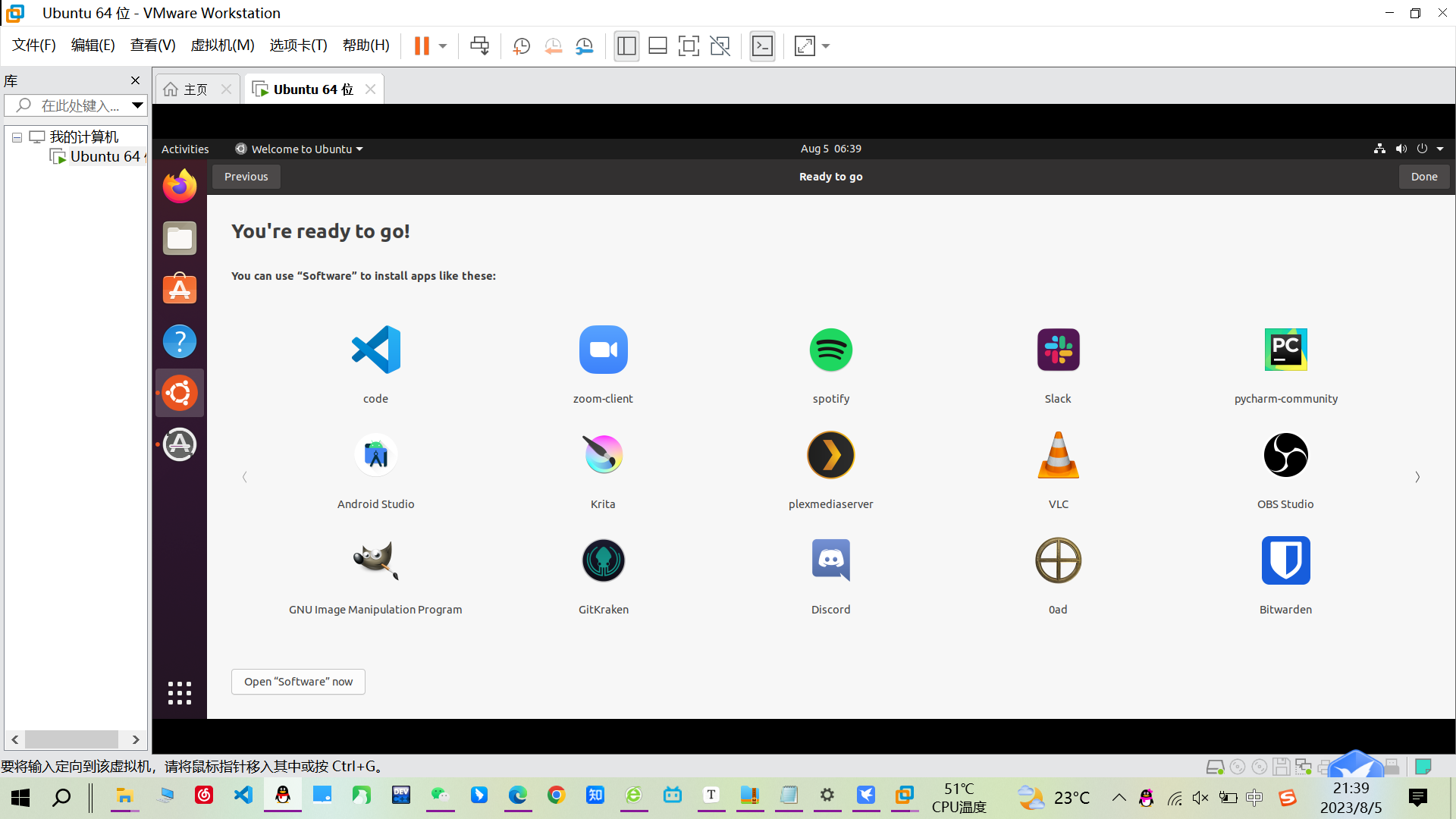Expand the stretch guest dropdown arrow
This screenshot has width=1456, height=819.
pyautogui.click(x=826, y=46)
